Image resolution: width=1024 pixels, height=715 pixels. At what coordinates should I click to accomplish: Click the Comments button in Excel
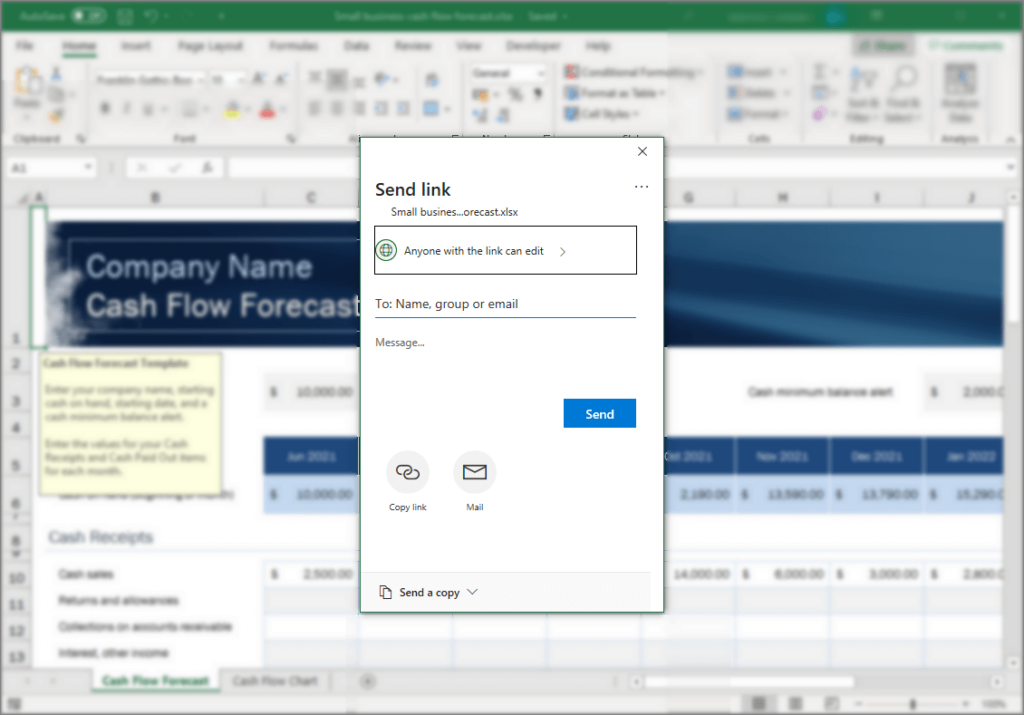pyautogui.click(x=965, y=46)
